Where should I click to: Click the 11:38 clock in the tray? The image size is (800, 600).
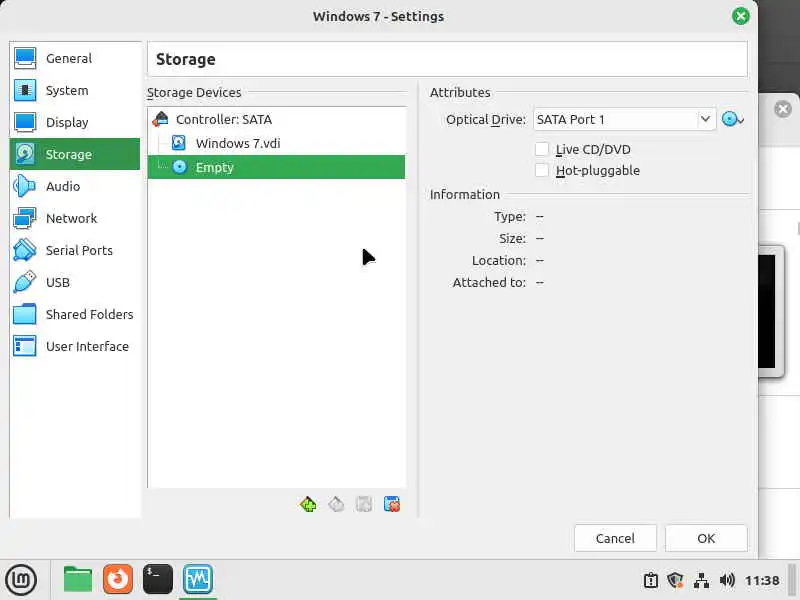pos(762,581)
